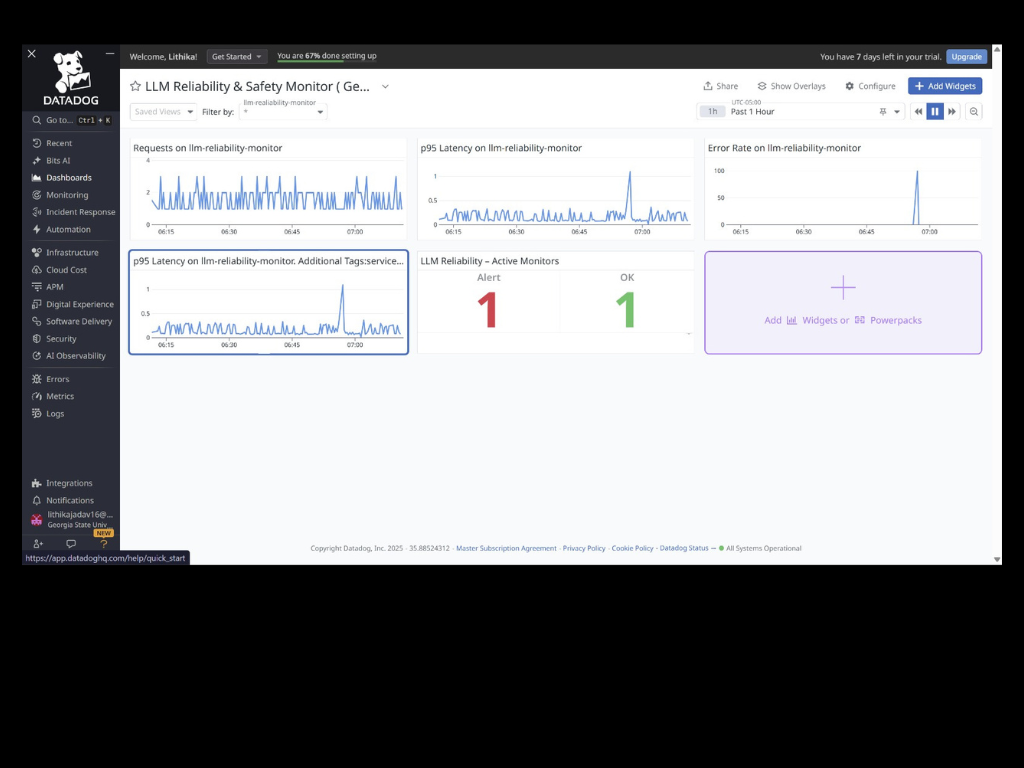Close the sidebar with the X icon

coord(31,54)
